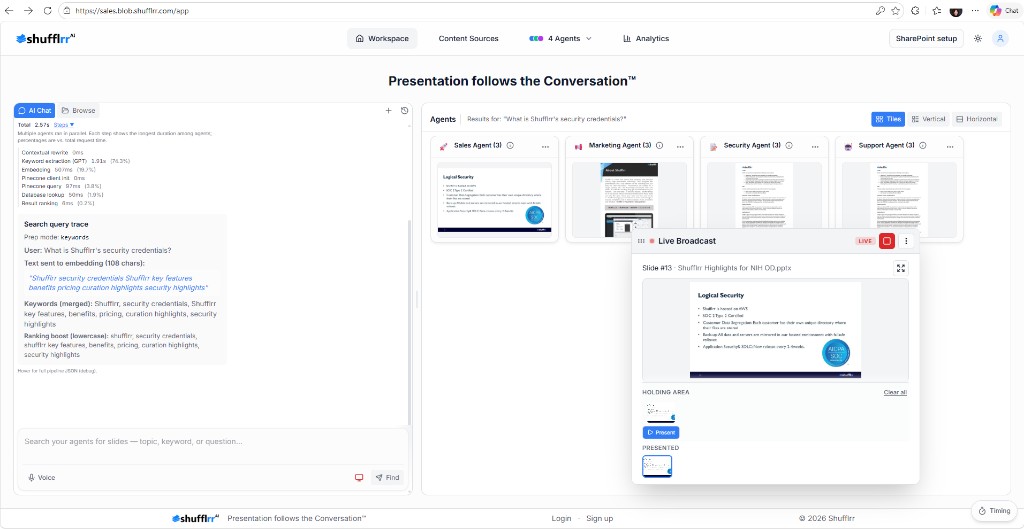Open browser password key icon
Viewport: 1024px width, 529px height.
tap(880, 11)
